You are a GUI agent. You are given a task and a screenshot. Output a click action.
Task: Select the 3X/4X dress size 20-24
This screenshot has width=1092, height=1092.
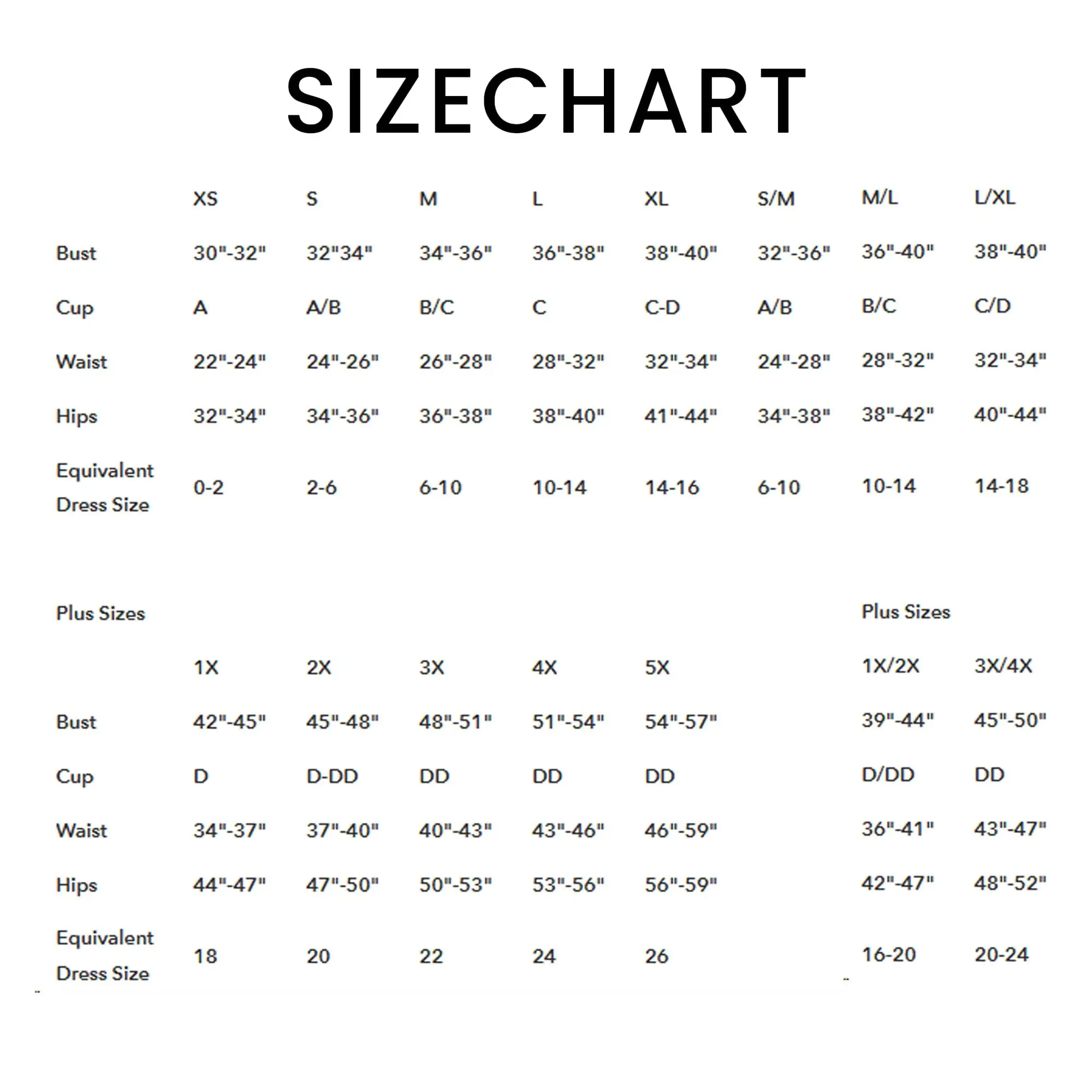pos(1001,954)
